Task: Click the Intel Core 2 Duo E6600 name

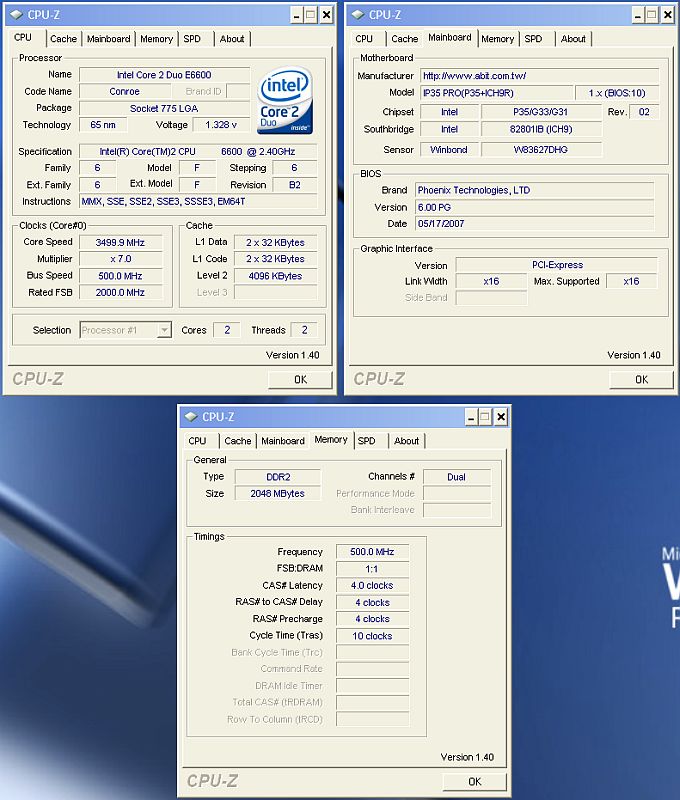Action: click(164, 75)
